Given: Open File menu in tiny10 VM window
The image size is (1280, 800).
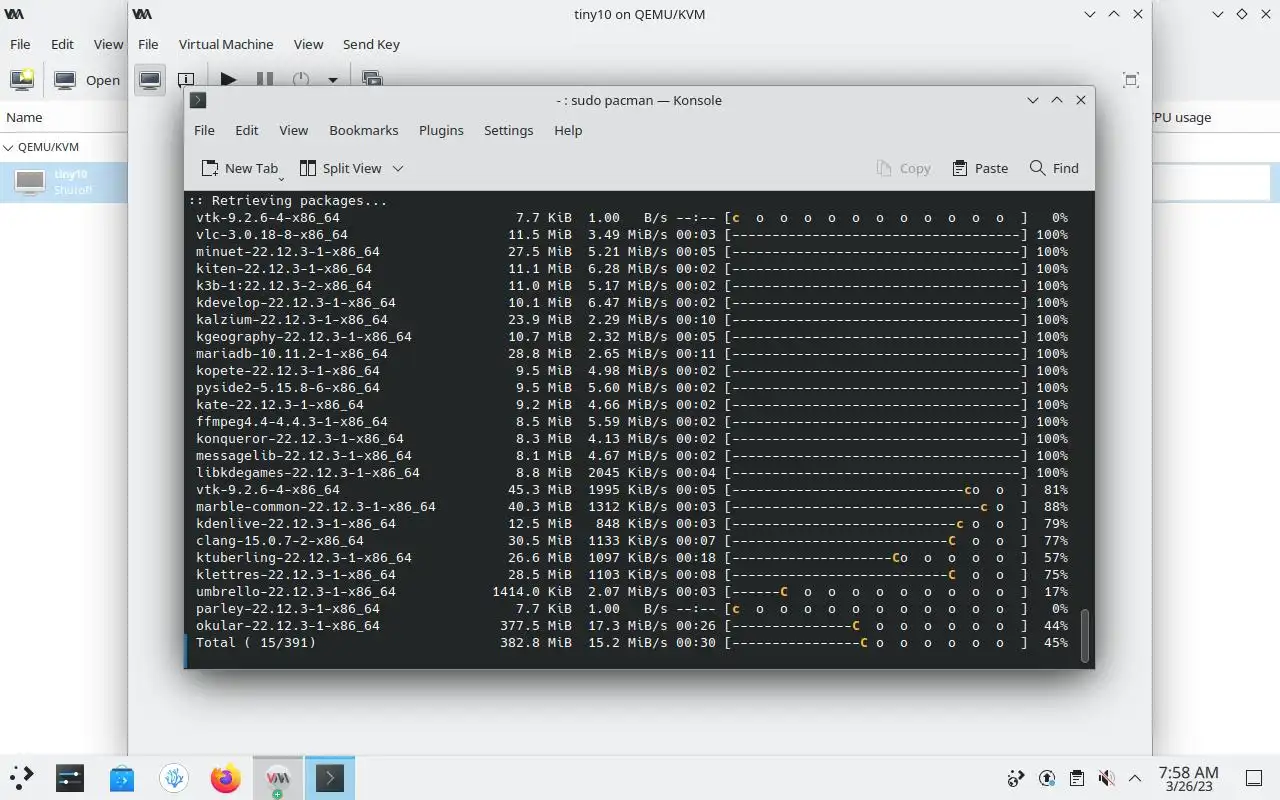Looking at the screenshot, I should (148, 44).
